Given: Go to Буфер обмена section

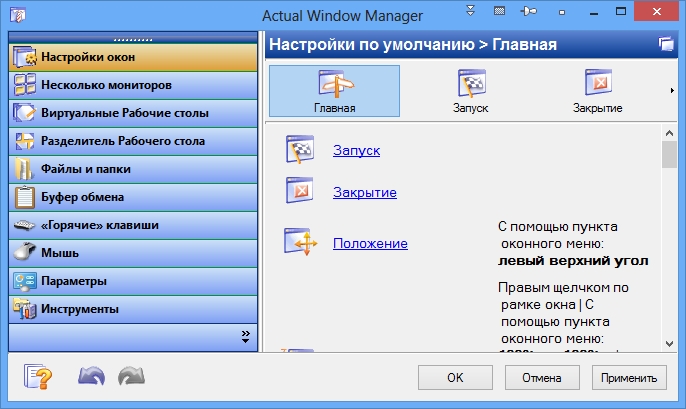Looking at the screenshot, I should [133, 197].
